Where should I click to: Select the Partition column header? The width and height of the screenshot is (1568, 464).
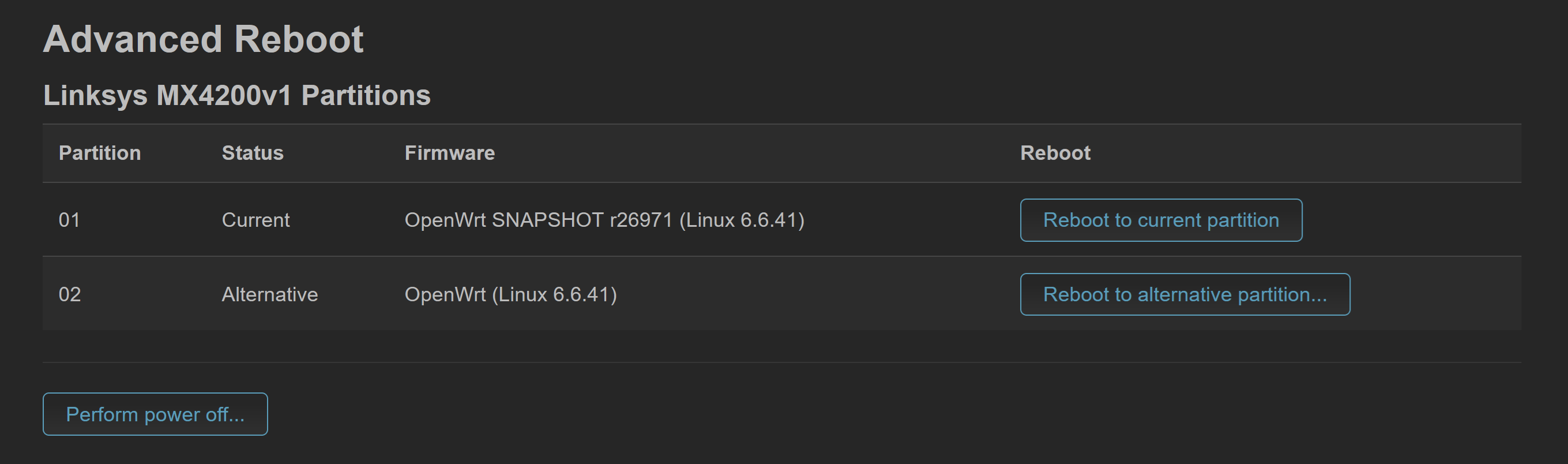(x=100, y=153)
